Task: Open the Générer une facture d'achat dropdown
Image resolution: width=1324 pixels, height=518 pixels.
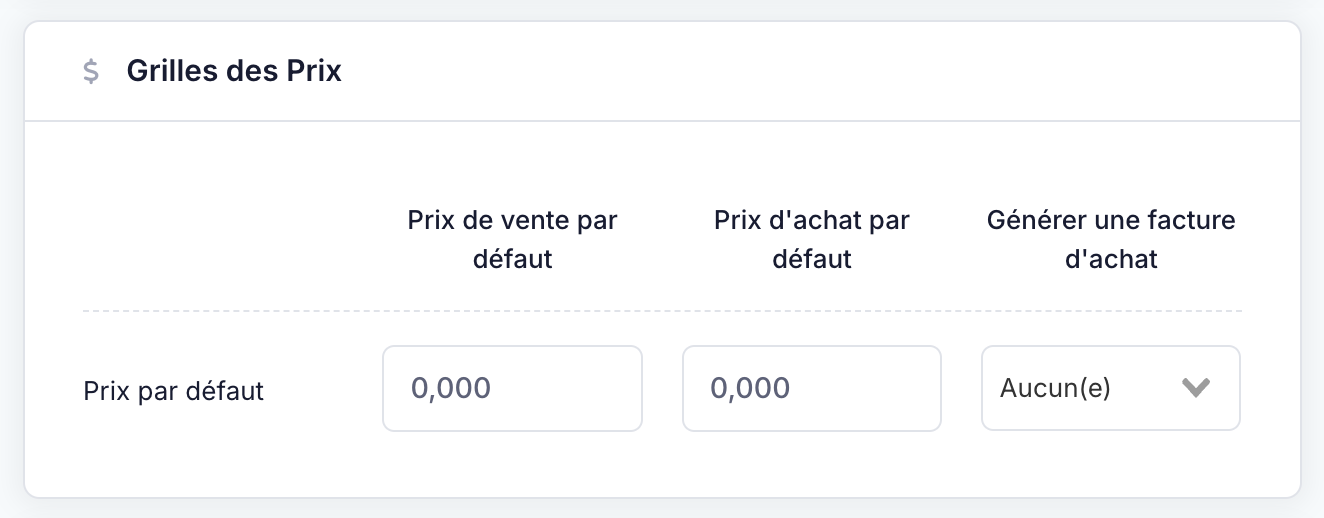Action: pyautogui.click(x=1111, y=388)
